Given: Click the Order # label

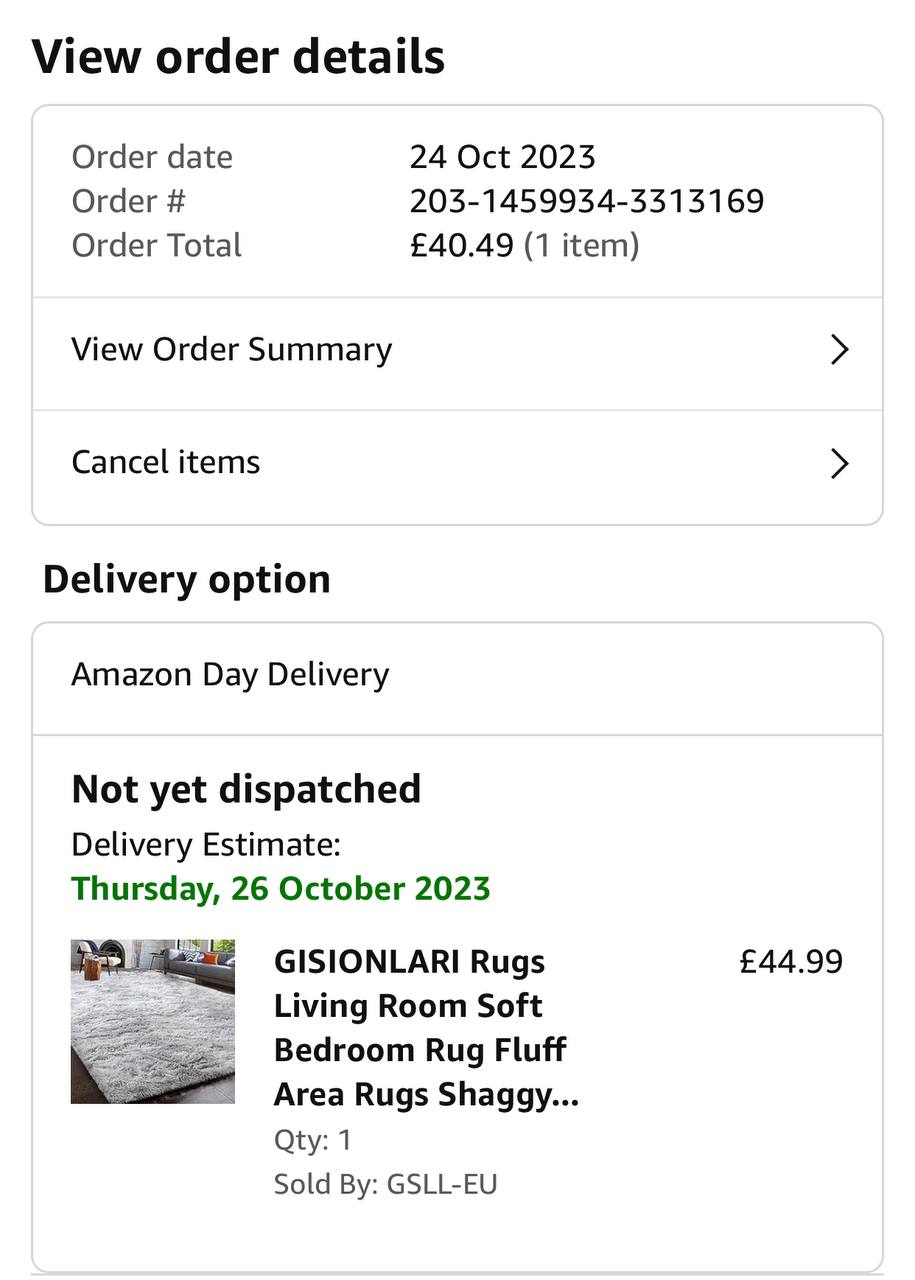Looking at the screenshot, I should click(129, 201).
